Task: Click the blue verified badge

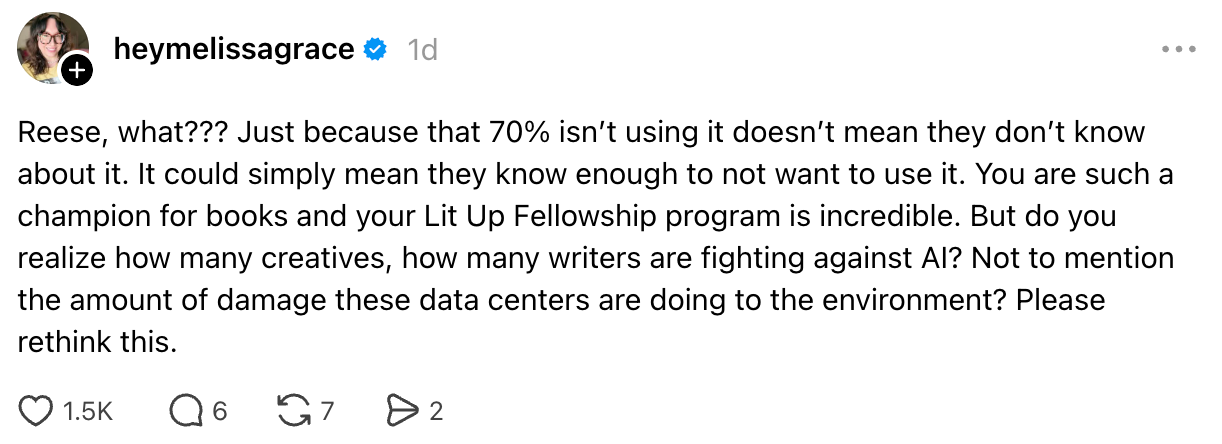Action: tap(375, 49)
